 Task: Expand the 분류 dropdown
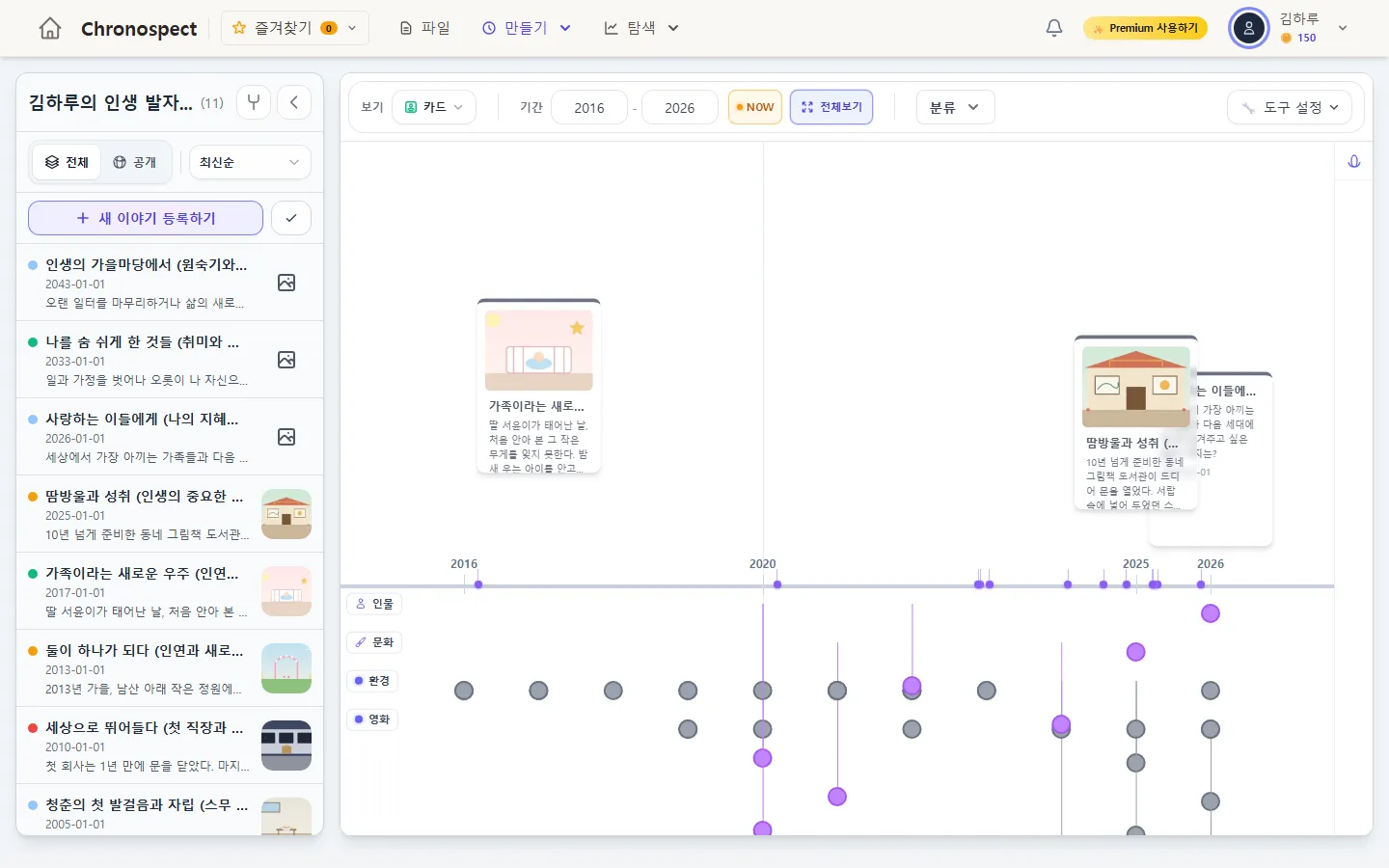(955, 107)
